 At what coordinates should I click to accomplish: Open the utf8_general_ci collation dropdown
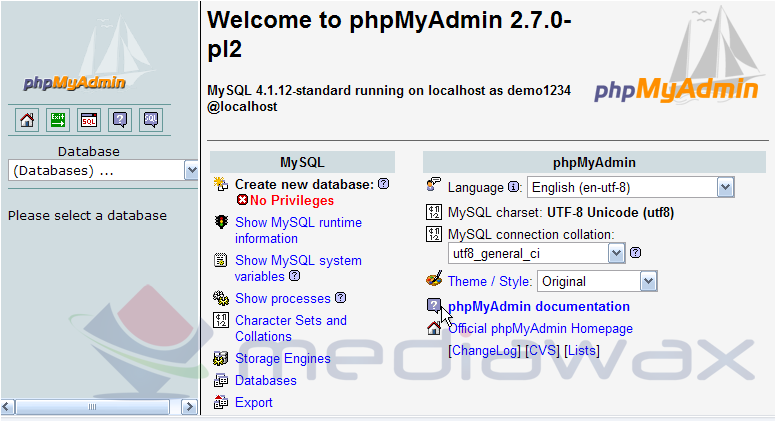pyautogui.click(x=536, y=254)
